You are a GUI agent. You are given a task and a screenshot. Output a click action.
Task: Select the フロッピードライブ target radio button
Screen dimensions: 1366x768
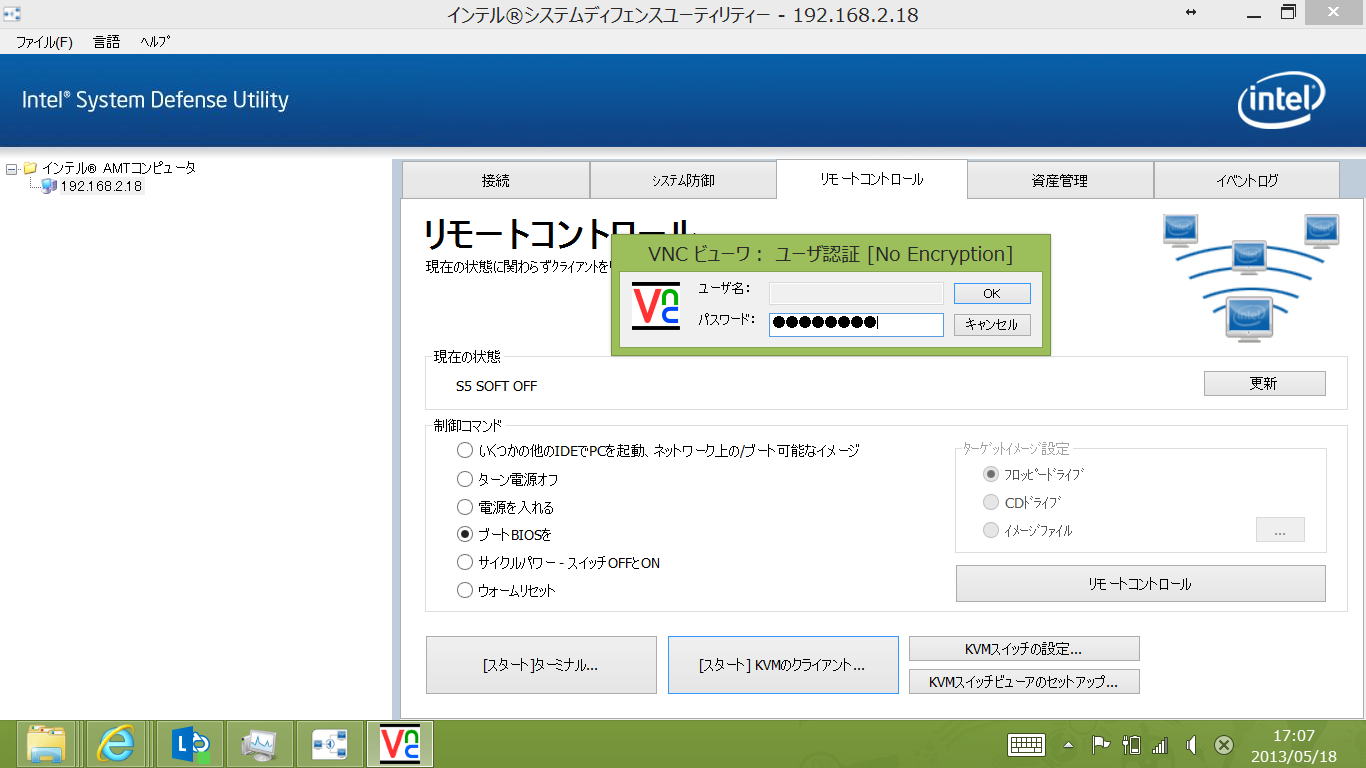tap(991, 474)
